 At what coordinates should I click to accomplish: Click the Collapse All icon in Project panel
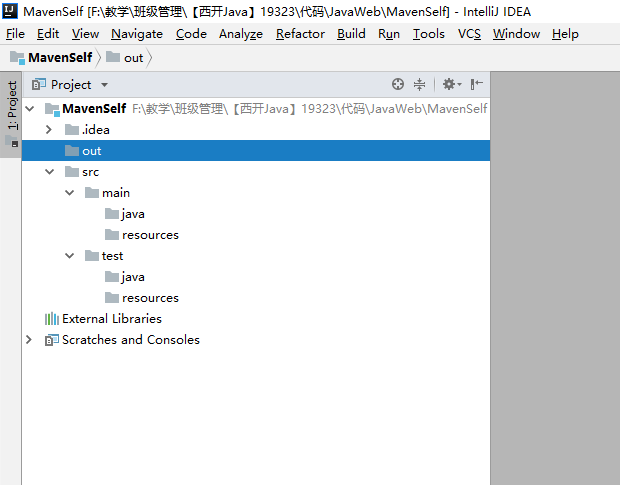coord(419,84)
